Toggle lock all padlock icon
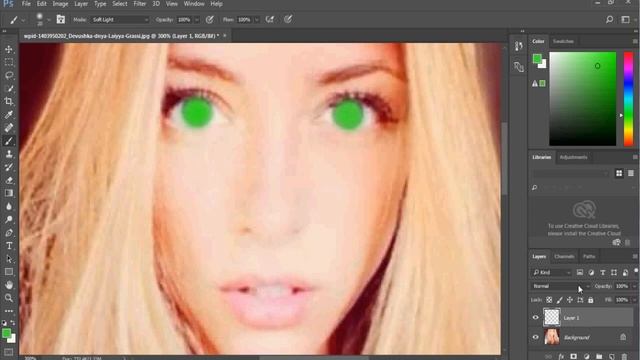This screenshot has height=360, width=640. pyautogui.click(x=591, y=300)
